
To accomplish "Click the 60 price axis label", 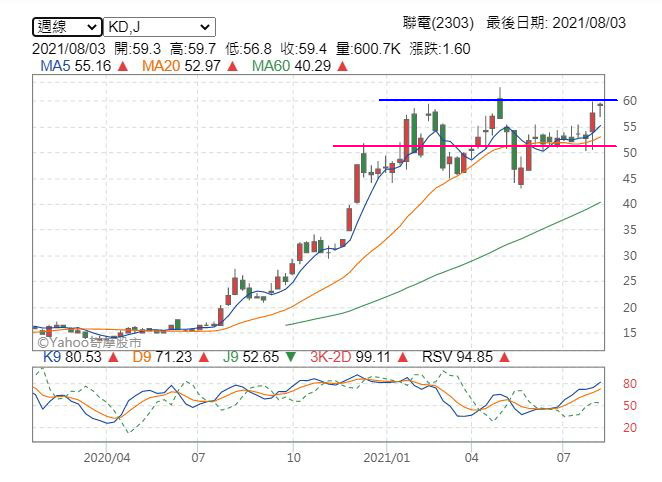I will coord(629,101).
